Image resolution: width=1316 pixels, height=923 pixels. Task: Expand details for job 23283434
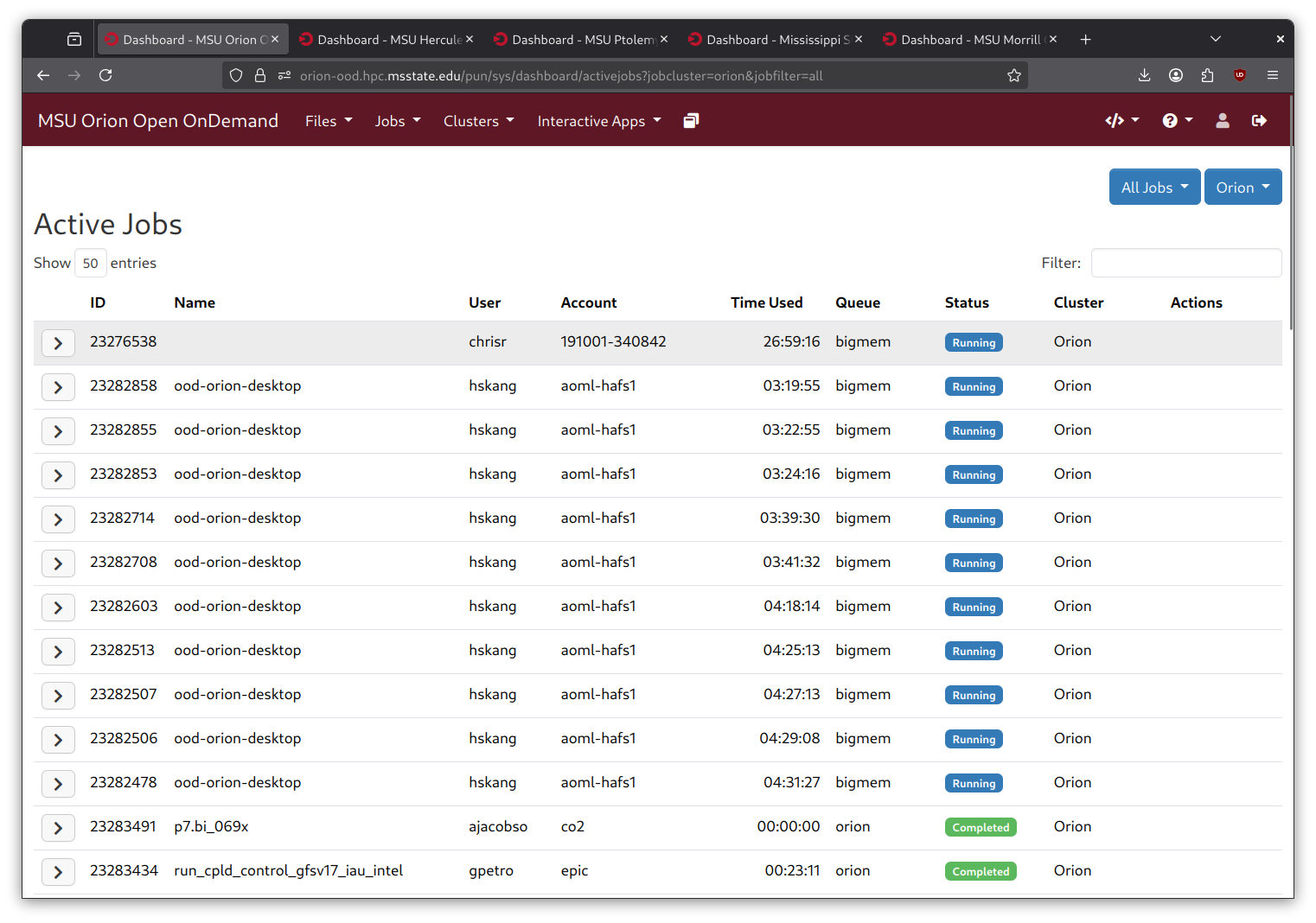pyautogui.click(x=58, y=872)
